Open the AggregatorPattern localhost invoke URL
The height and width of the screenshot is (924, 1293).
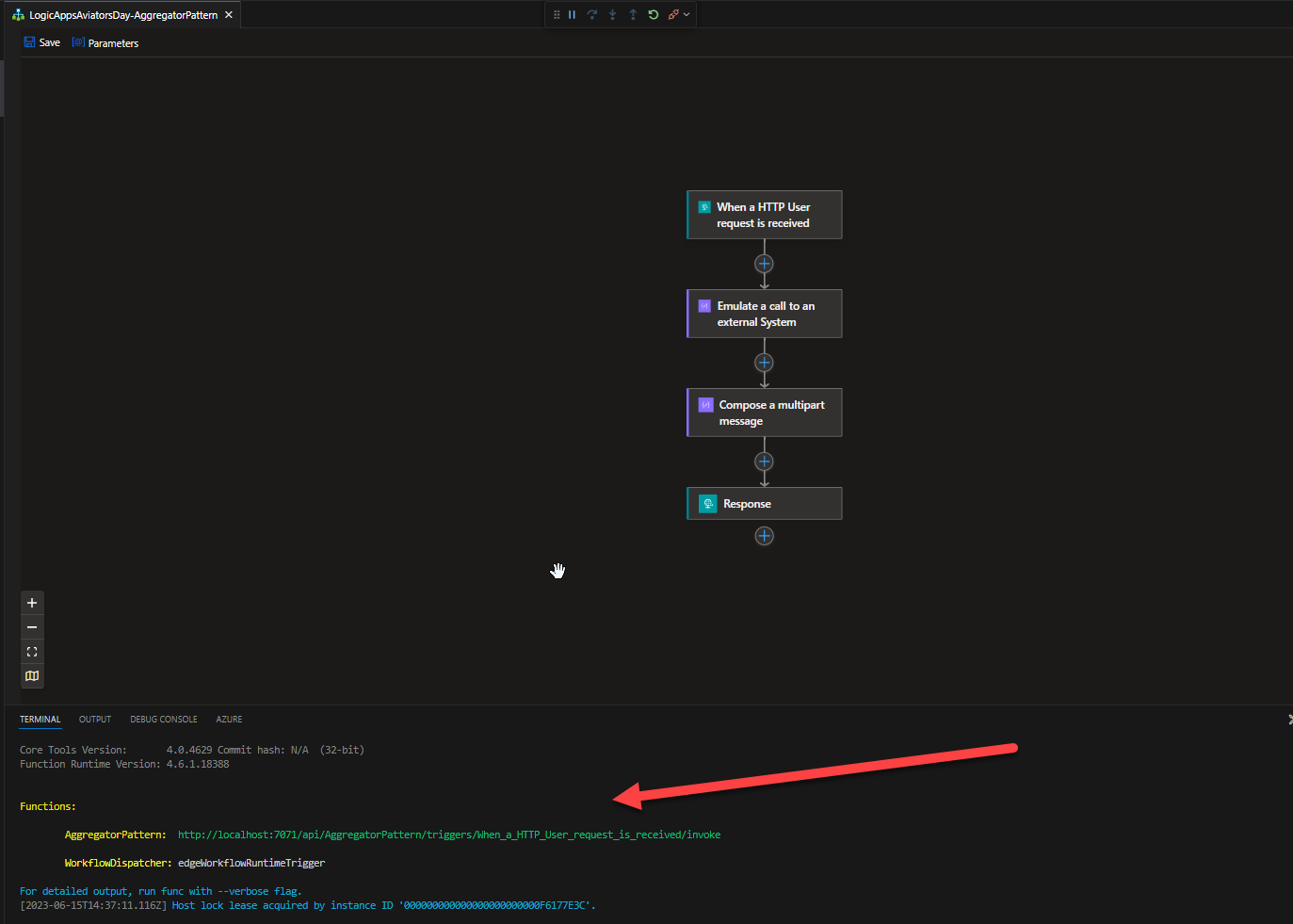(x=448, y=835)
